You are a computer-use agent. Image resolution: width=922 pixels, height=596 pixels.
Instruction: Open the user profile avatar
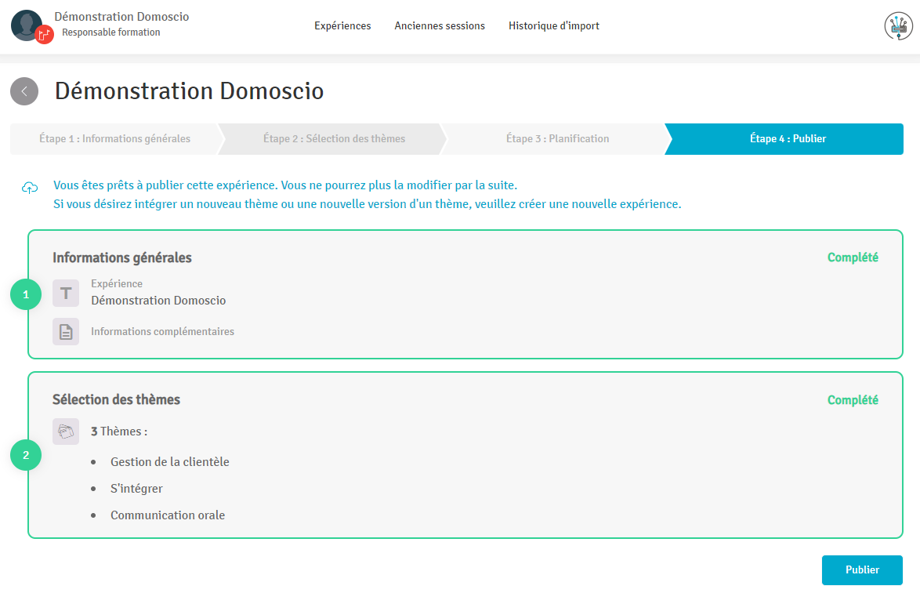(x=27, y=25)
